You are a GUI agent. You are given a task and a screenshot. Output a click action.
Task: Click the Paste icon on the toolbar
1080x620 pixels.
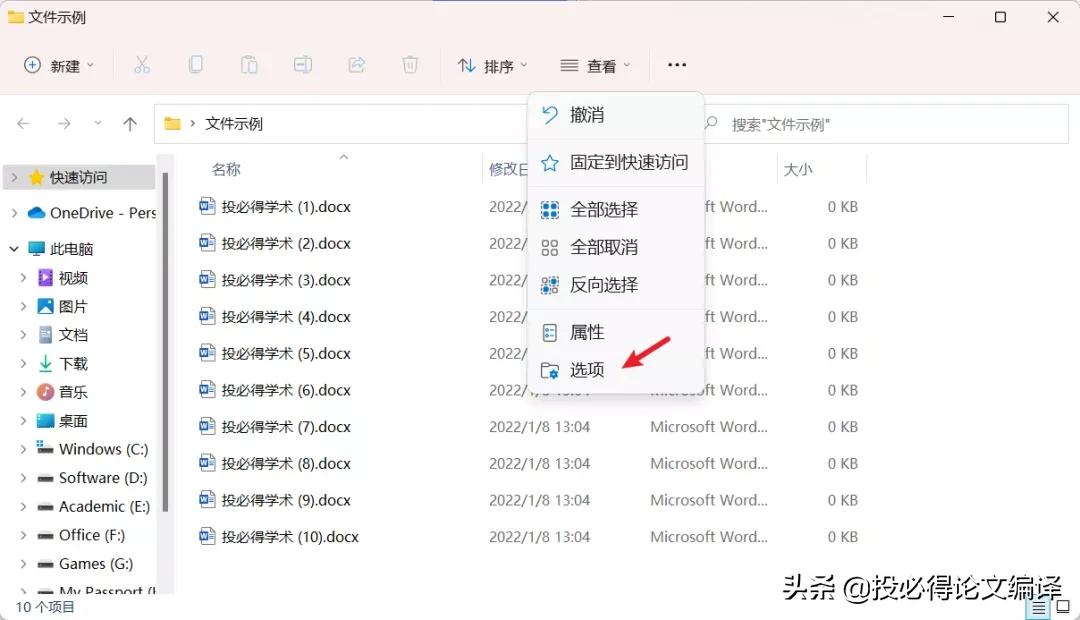[249, 64]
